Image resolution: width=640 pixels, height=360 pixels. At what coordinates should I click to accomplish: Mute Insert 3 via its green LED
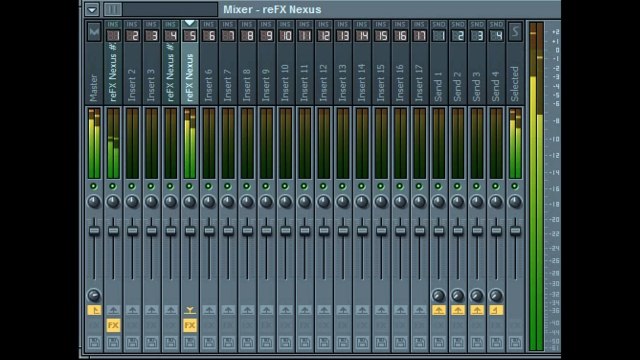tap(151, 186)
